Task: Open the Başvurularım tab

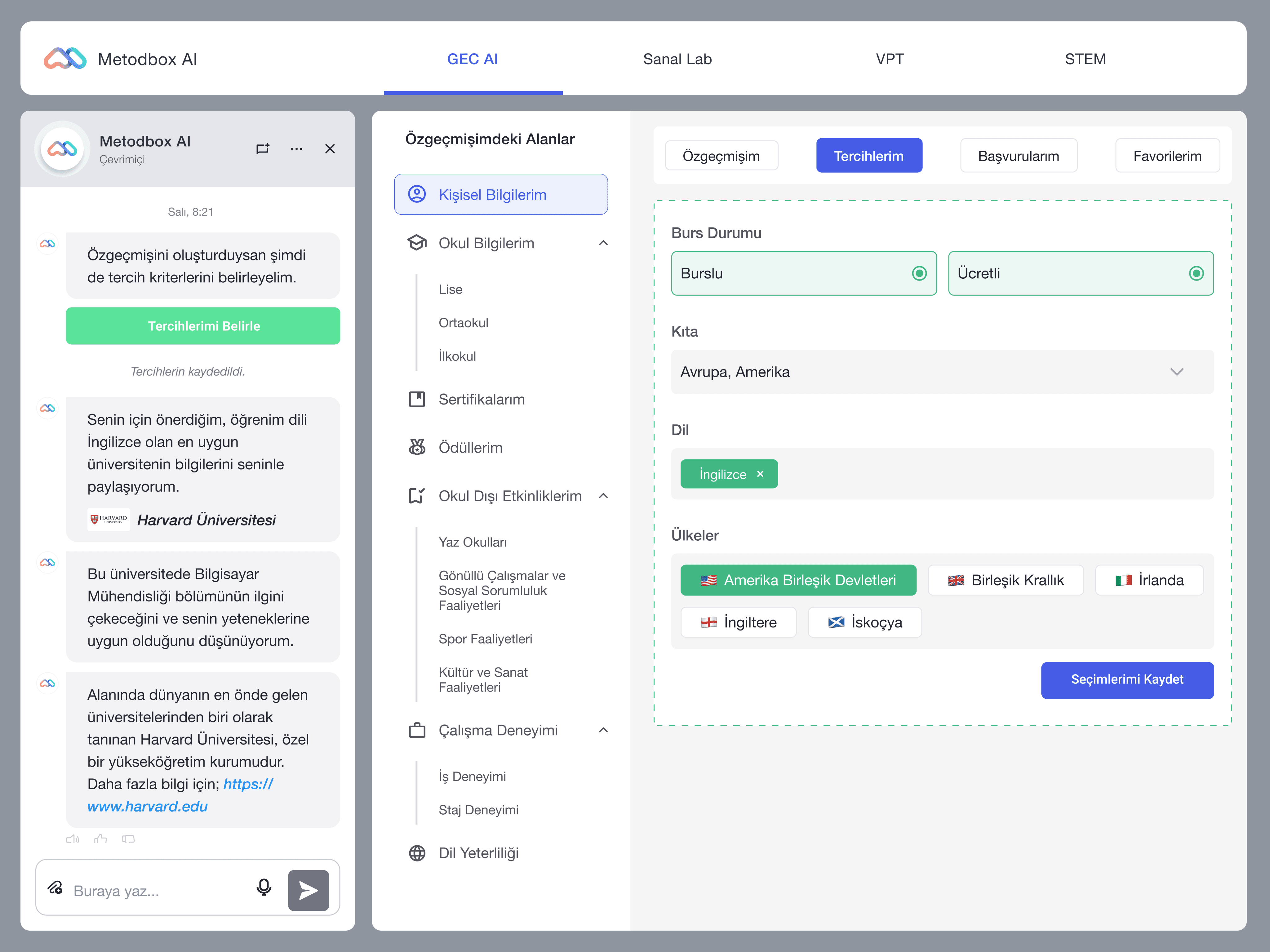Action: click(x=1018, y=156)
